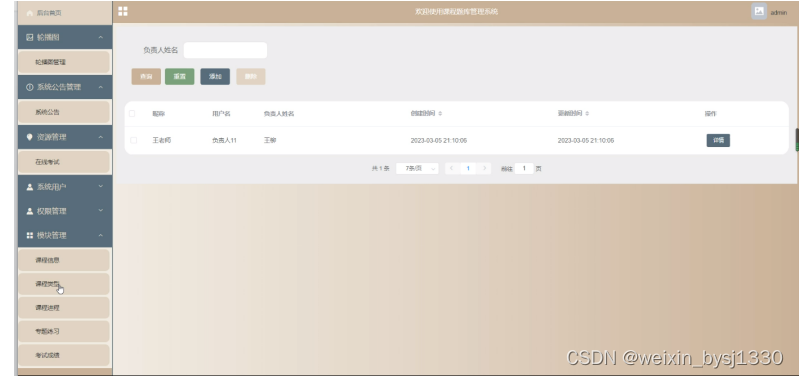Select page 1 in pagination
Image resolution: width=799 pixels, height=378 pixels.
468,168
